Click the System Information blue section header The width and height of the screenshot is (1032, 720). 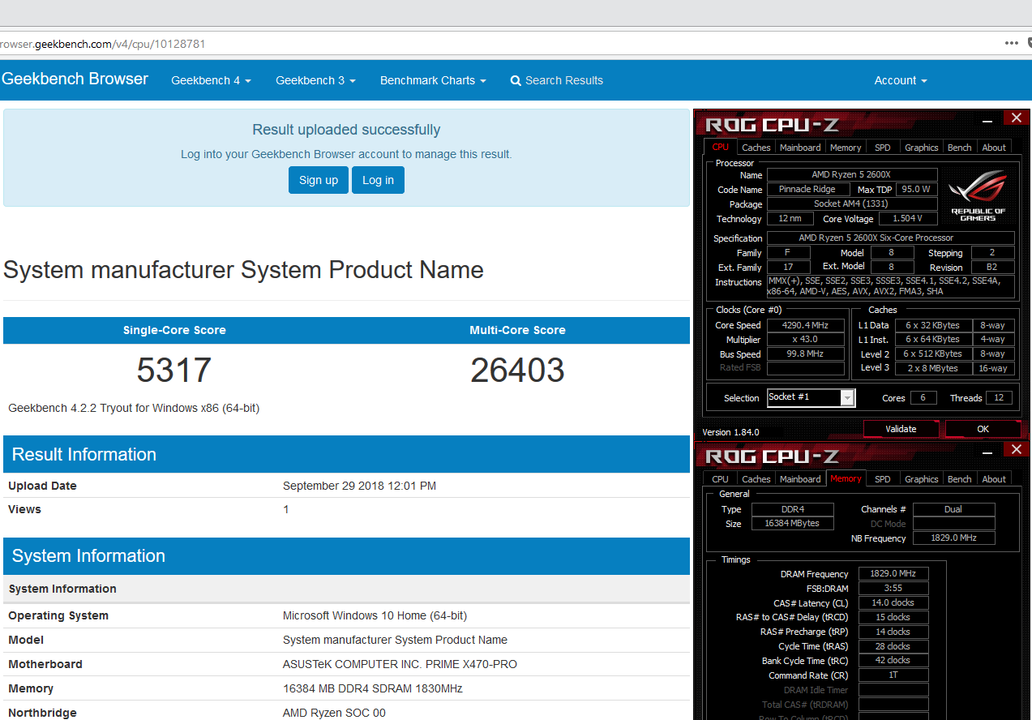tap(346, 556)
